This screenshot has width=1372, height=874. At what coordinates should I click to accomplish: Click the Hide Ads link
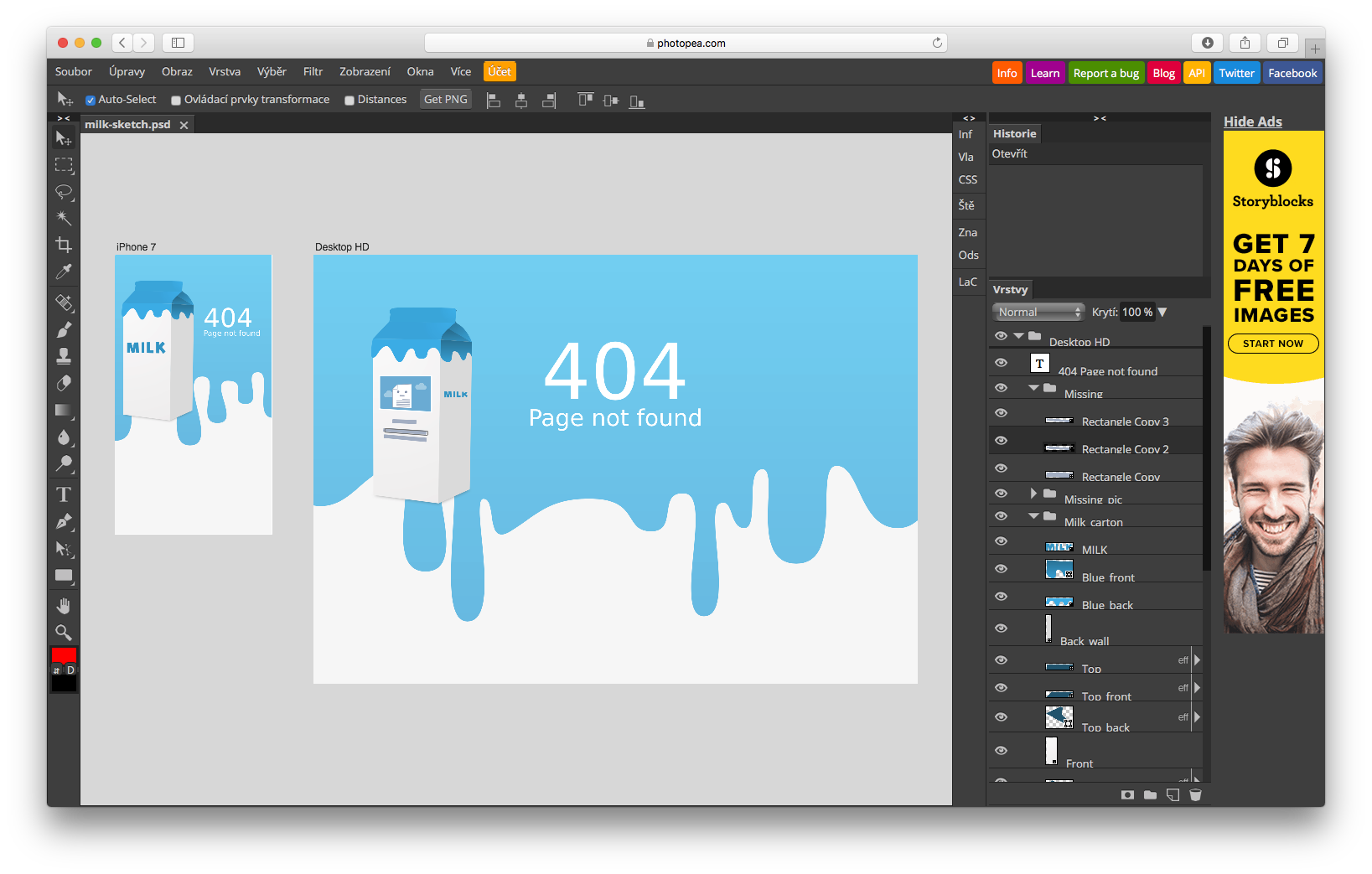(1252, 122)
